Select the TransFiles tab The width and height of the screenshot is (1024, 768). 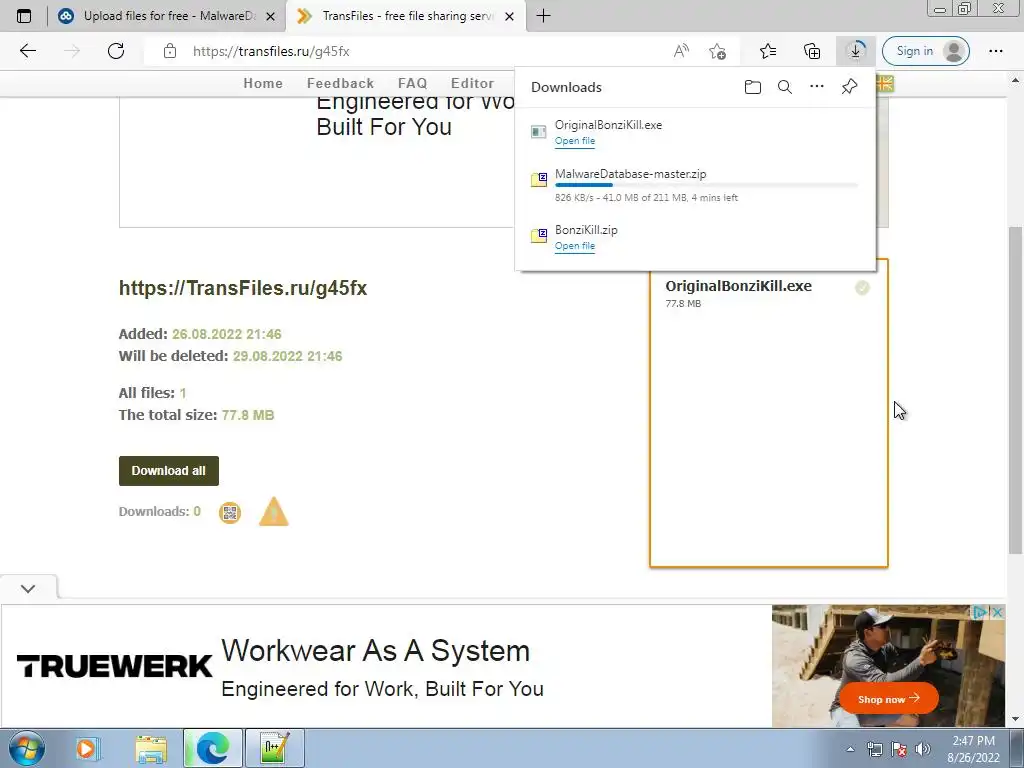tap(405, 16)
